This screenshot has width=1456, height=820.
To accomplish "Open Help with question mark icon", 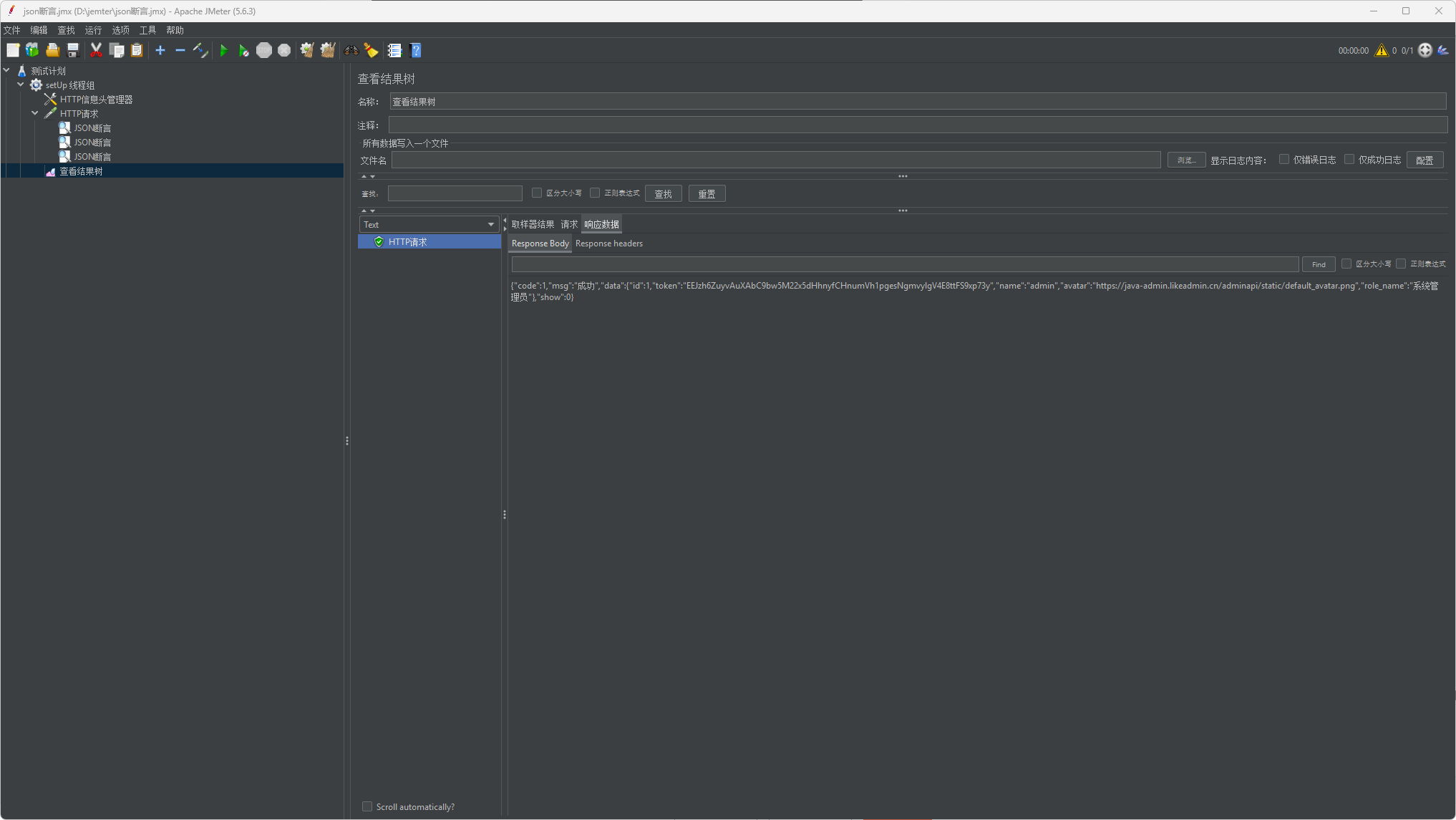I will click(x=415, y=50).
